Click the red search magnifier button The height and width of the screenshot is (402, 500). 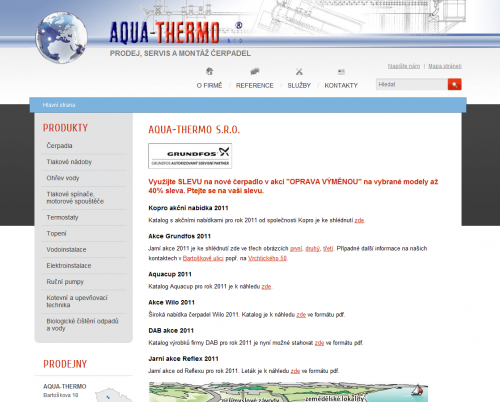(455, 84)
